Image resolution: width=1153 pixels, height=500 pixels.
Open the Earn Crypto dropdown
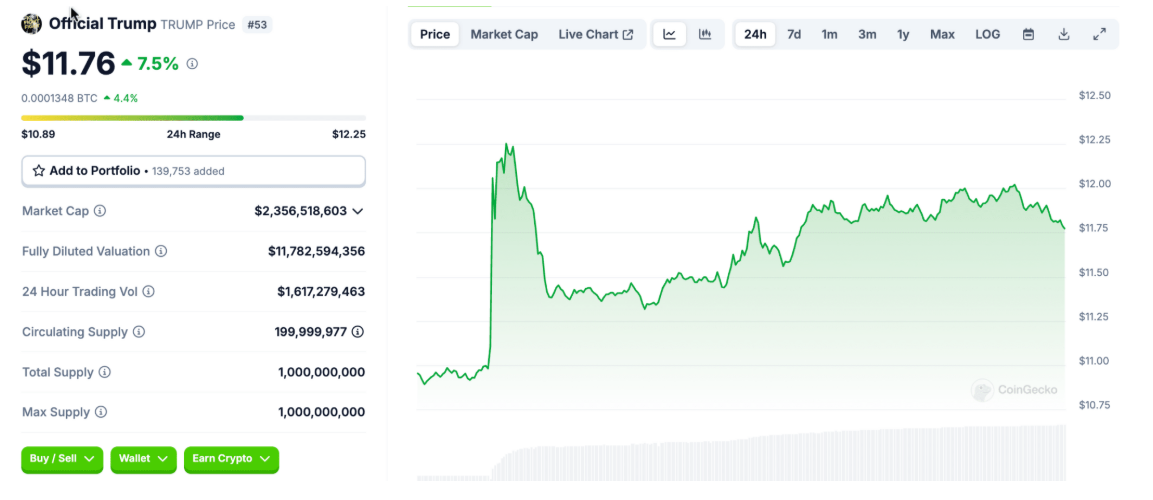coord(232,459)
